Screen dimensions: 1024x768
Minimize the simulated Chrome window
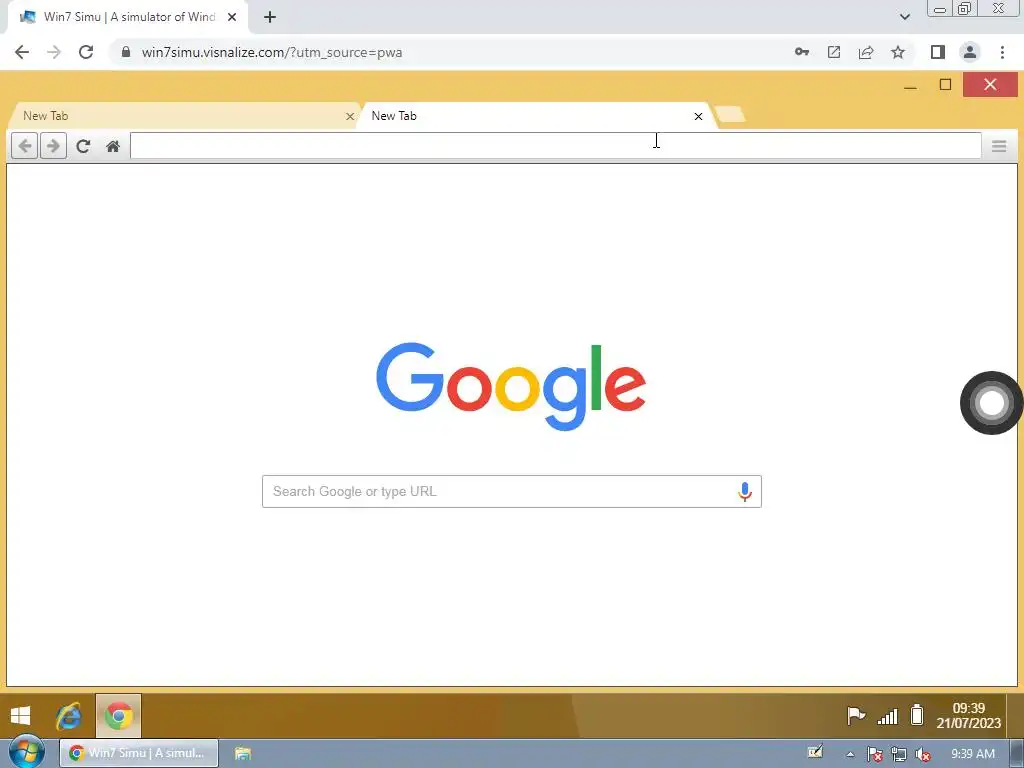(x=910, y=86)
